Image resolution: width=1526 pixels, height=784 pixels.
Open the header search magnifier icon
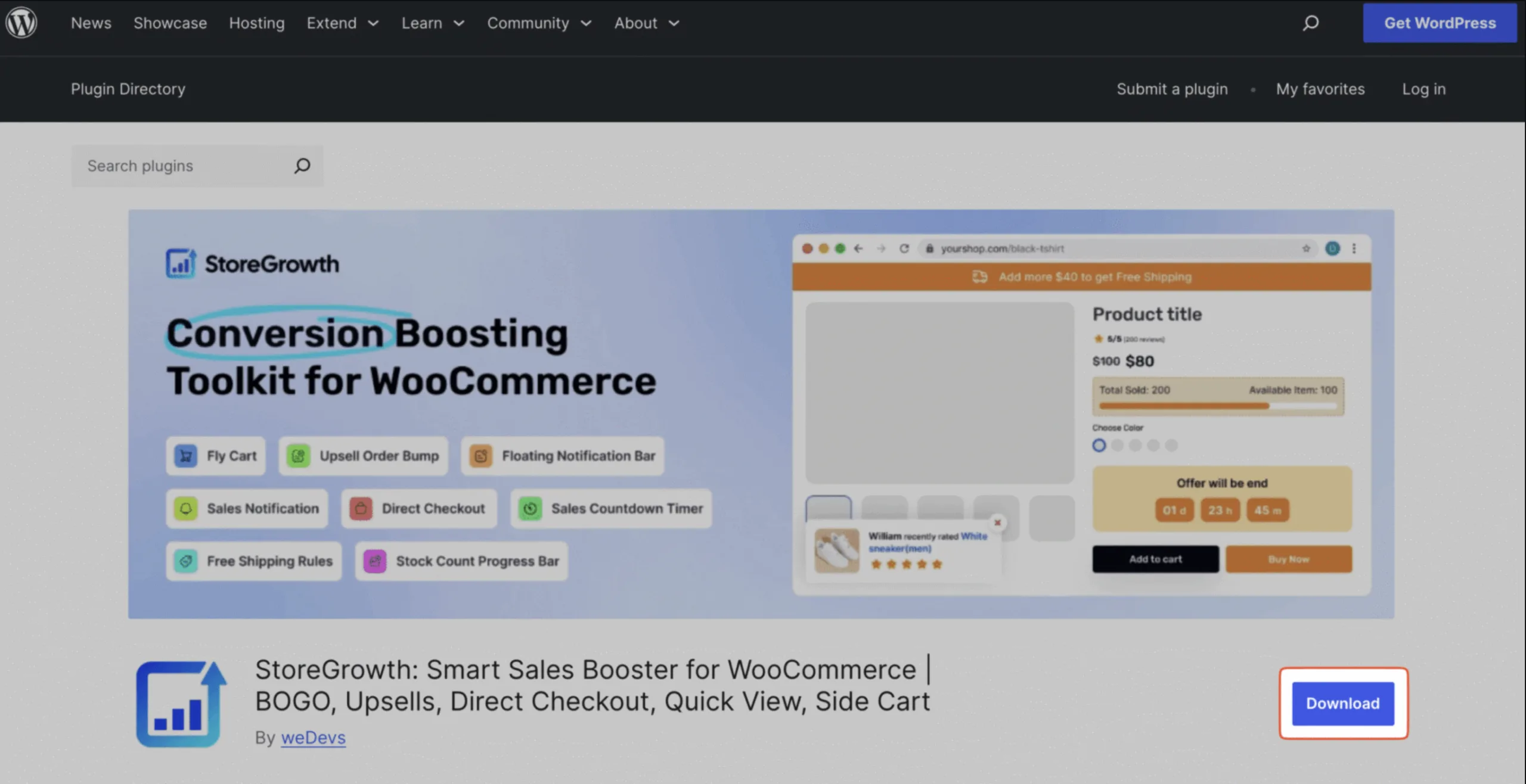(x=1310, y=23)
